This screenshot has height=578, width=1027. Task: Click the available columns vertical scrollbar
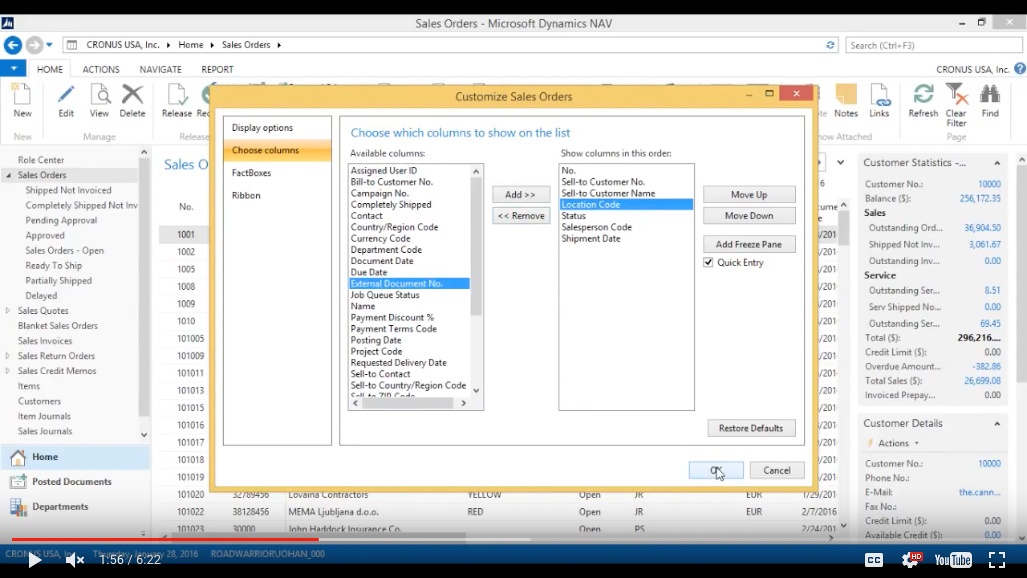click(x=476, y=280)
